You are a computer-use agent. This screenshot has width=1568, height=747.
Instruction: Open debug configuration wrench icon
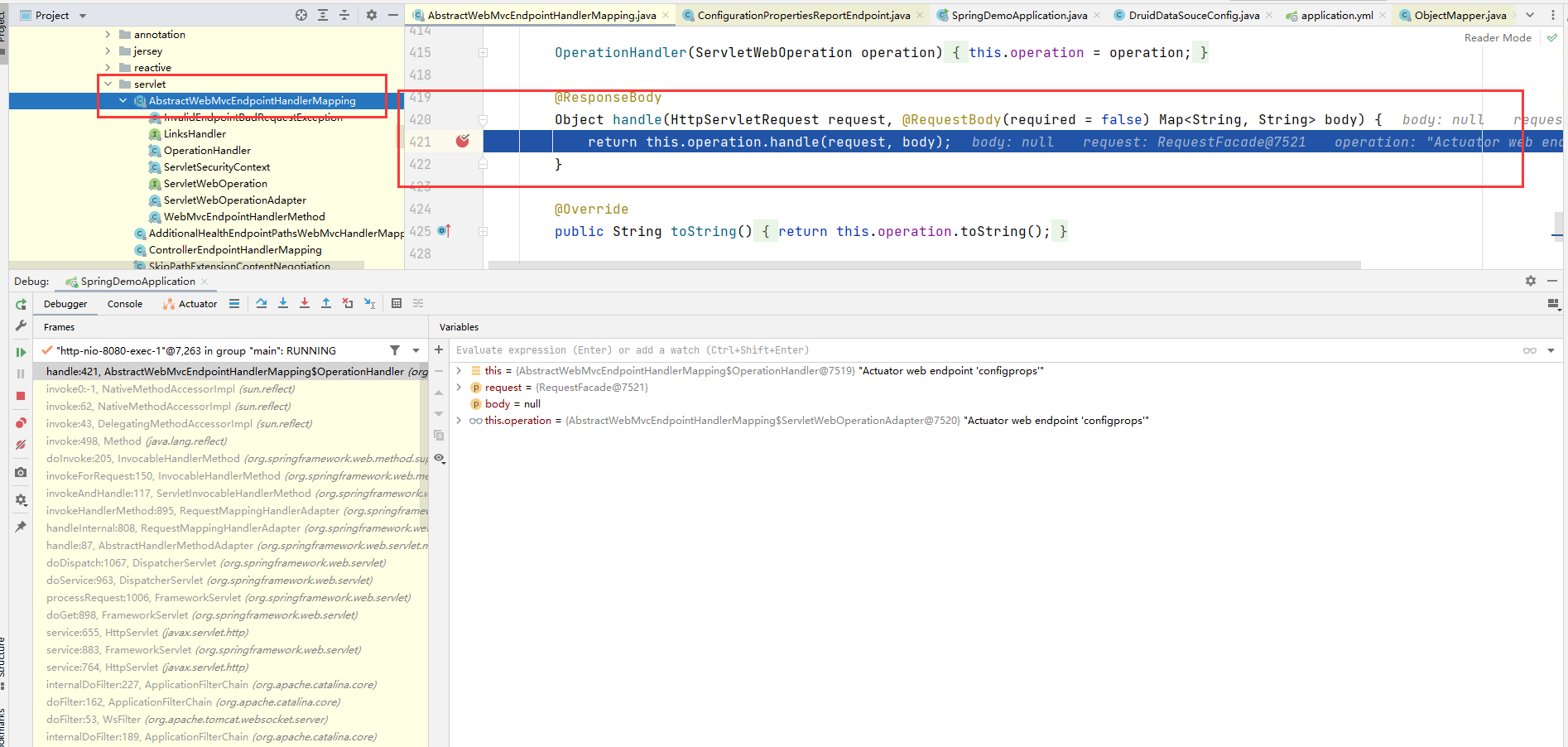[x=21, y=325]
